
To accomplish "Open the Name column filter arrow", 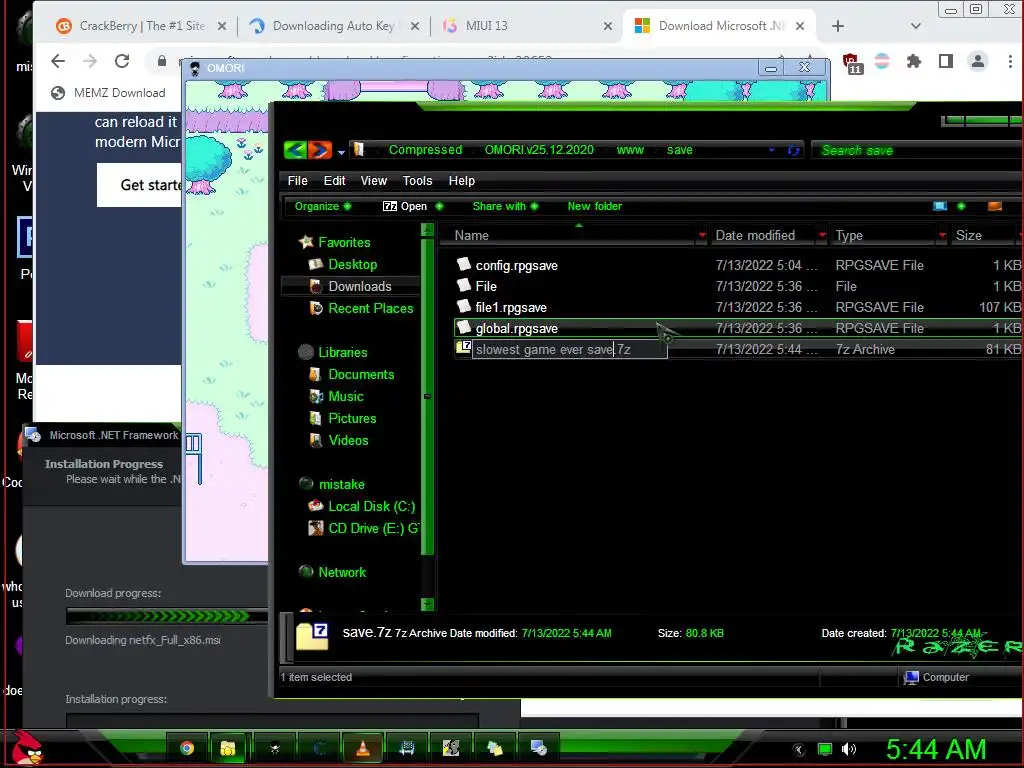I will [x=702, y=235].
